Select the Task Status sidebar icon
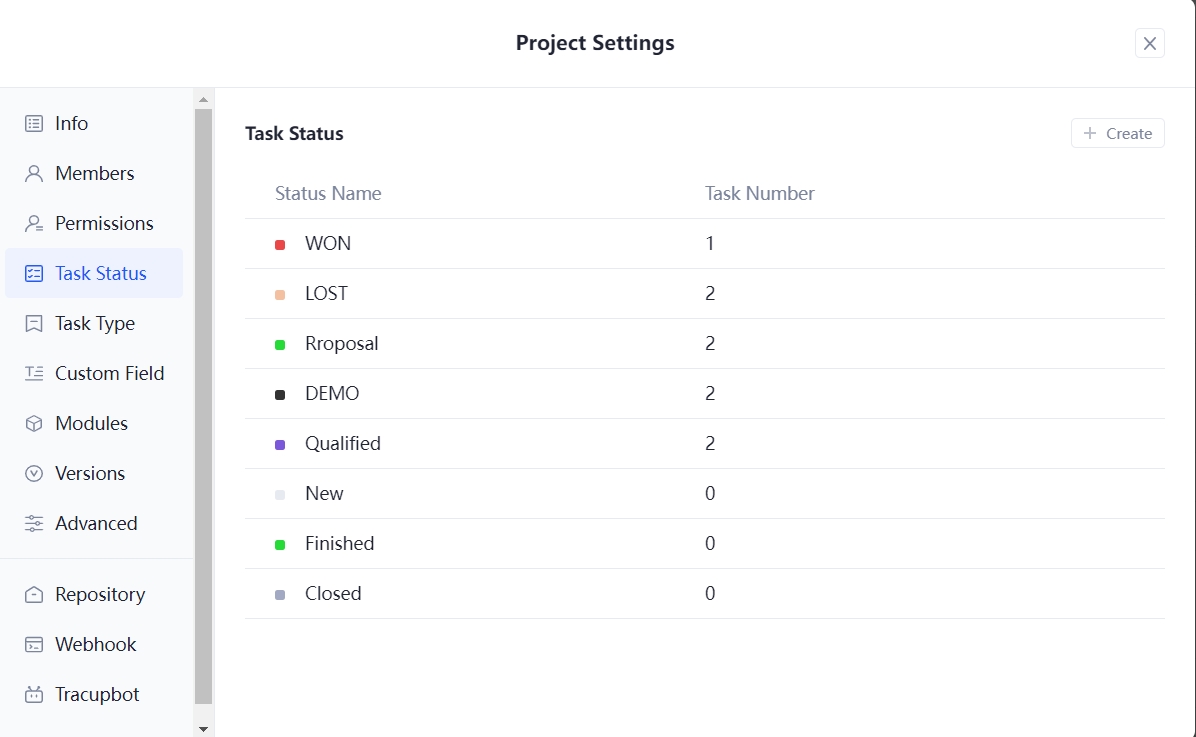The image size is (1196, 737). pos(33,273)
